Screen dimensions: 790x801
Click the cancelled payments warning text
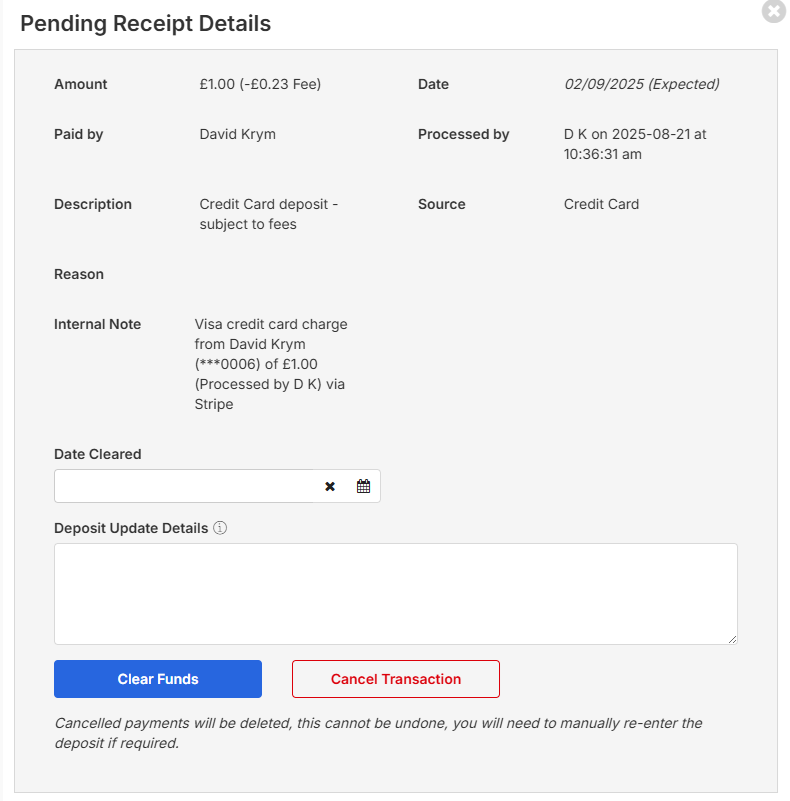click(x=379, y=733)
